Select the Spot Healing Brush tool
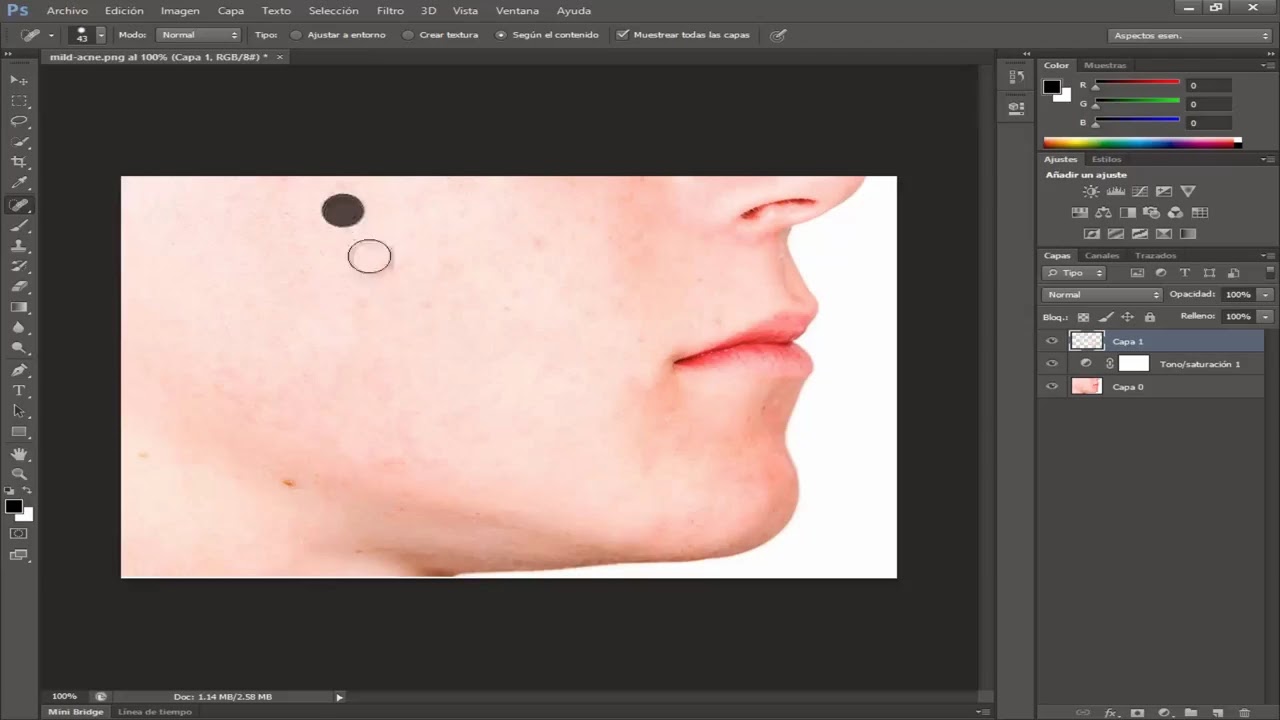 (x=19, y=205)
